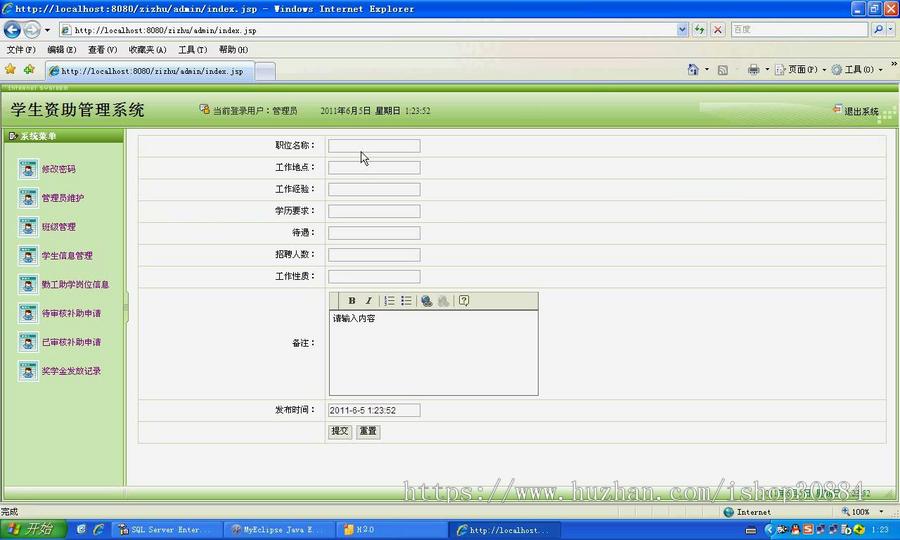This screenshot has width=900, height=540.
Task: Click the Favorites star icon
Action: coord(10,69)
